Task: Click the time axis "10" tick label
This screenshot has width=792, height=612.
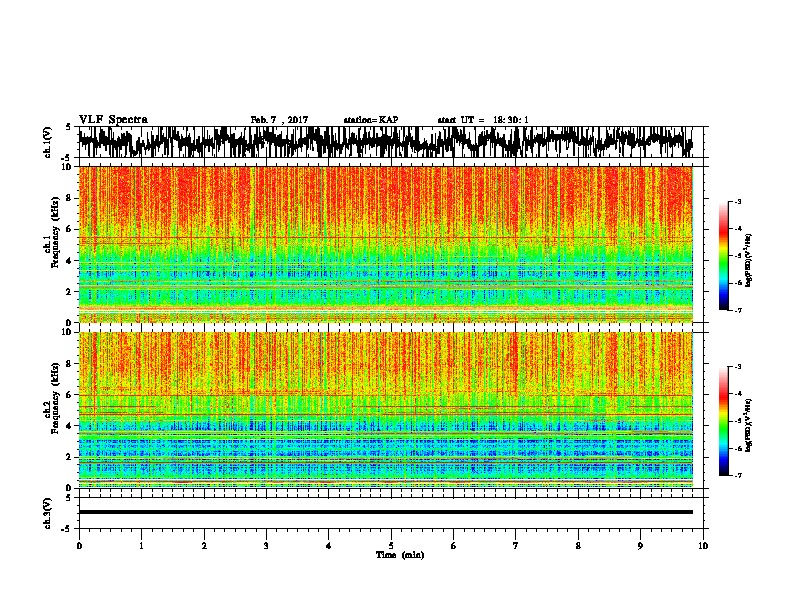Action: (703, 546)
